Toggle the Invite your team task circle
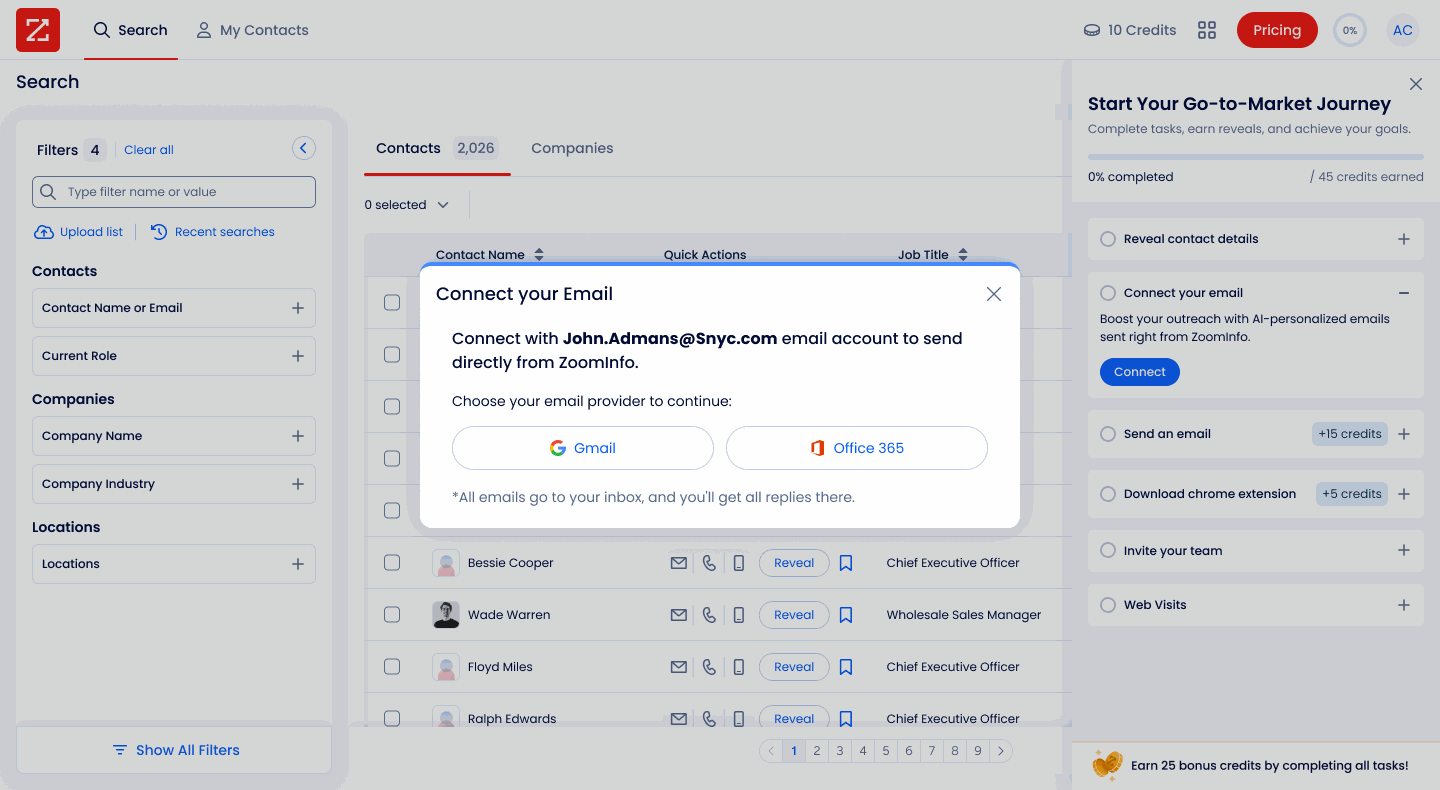This screenshot has width=1440, height=790. [1108, 551]
